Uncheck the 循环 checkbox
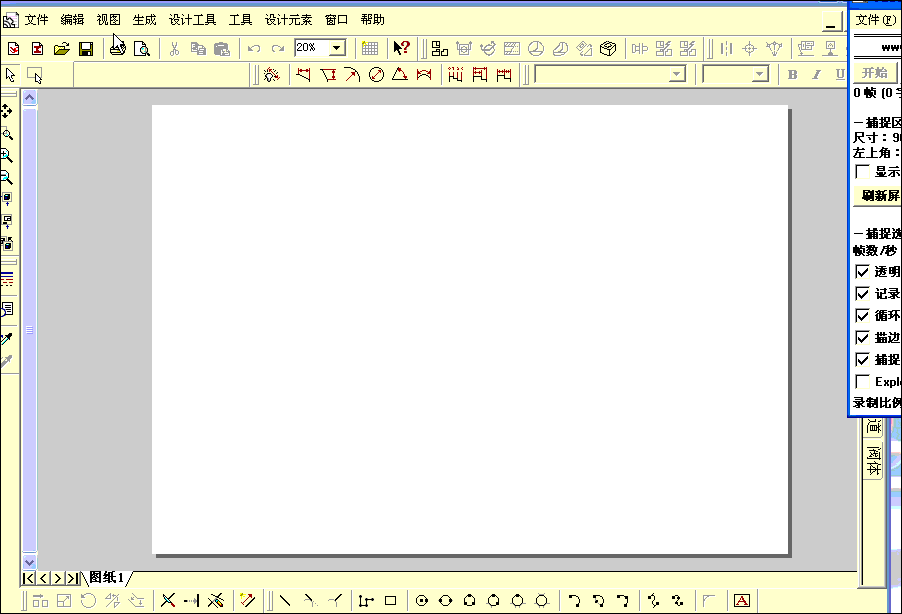The width and height of the screenshot is (902, 614). point(862,315)
